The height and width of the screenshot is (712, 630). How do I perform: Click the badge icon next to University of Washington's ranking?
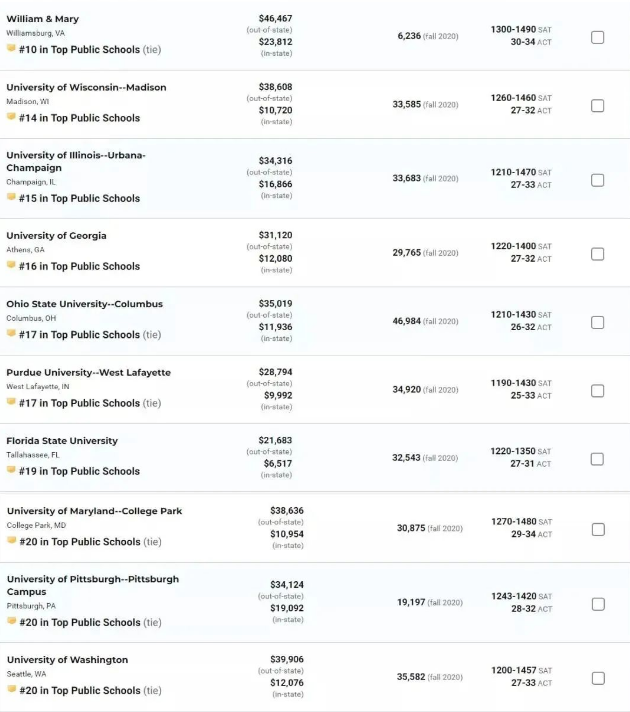point(11,689)
